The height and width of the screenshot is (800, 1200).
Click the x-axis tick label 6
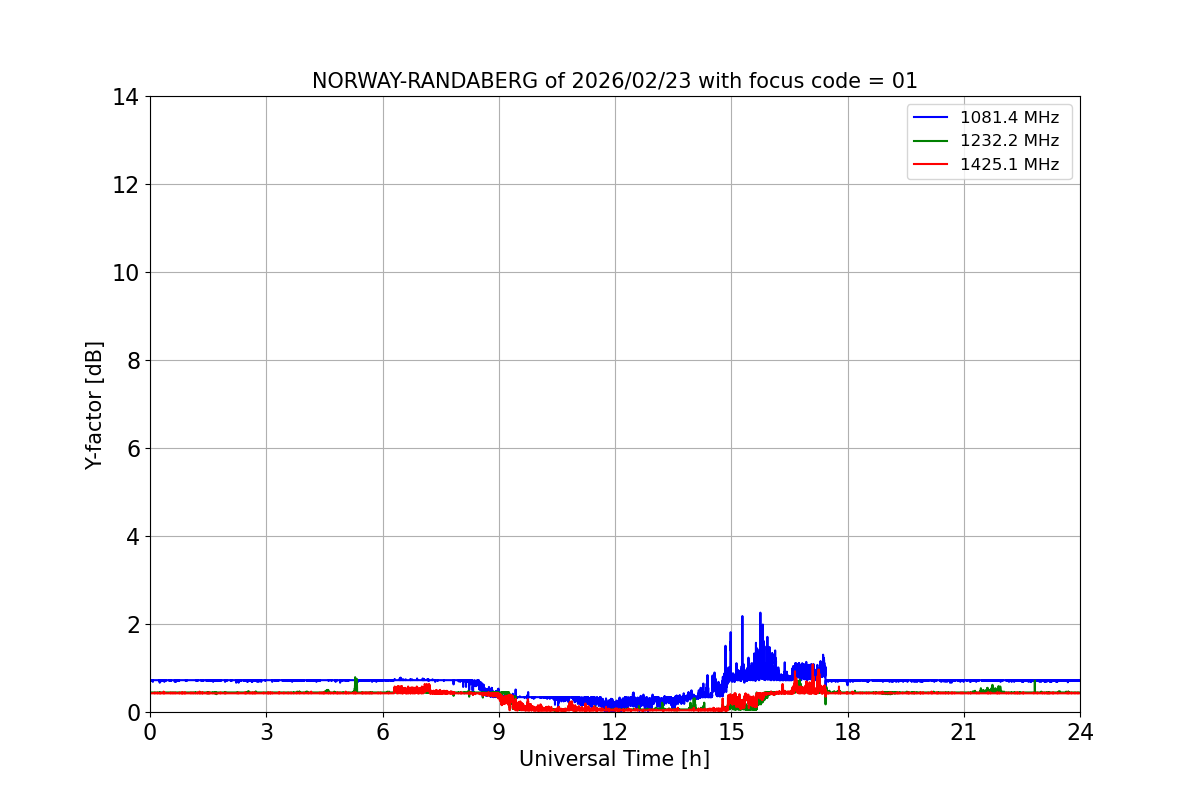tap(383, 732)
